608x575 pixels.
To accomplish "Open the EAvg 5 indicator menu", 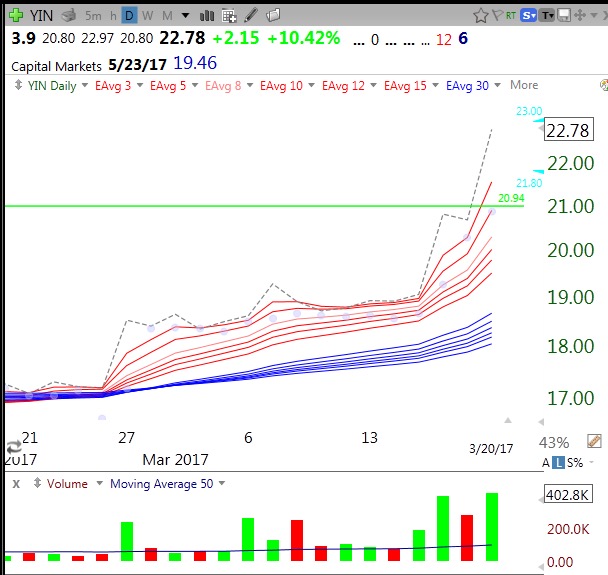I will (195, 85).
